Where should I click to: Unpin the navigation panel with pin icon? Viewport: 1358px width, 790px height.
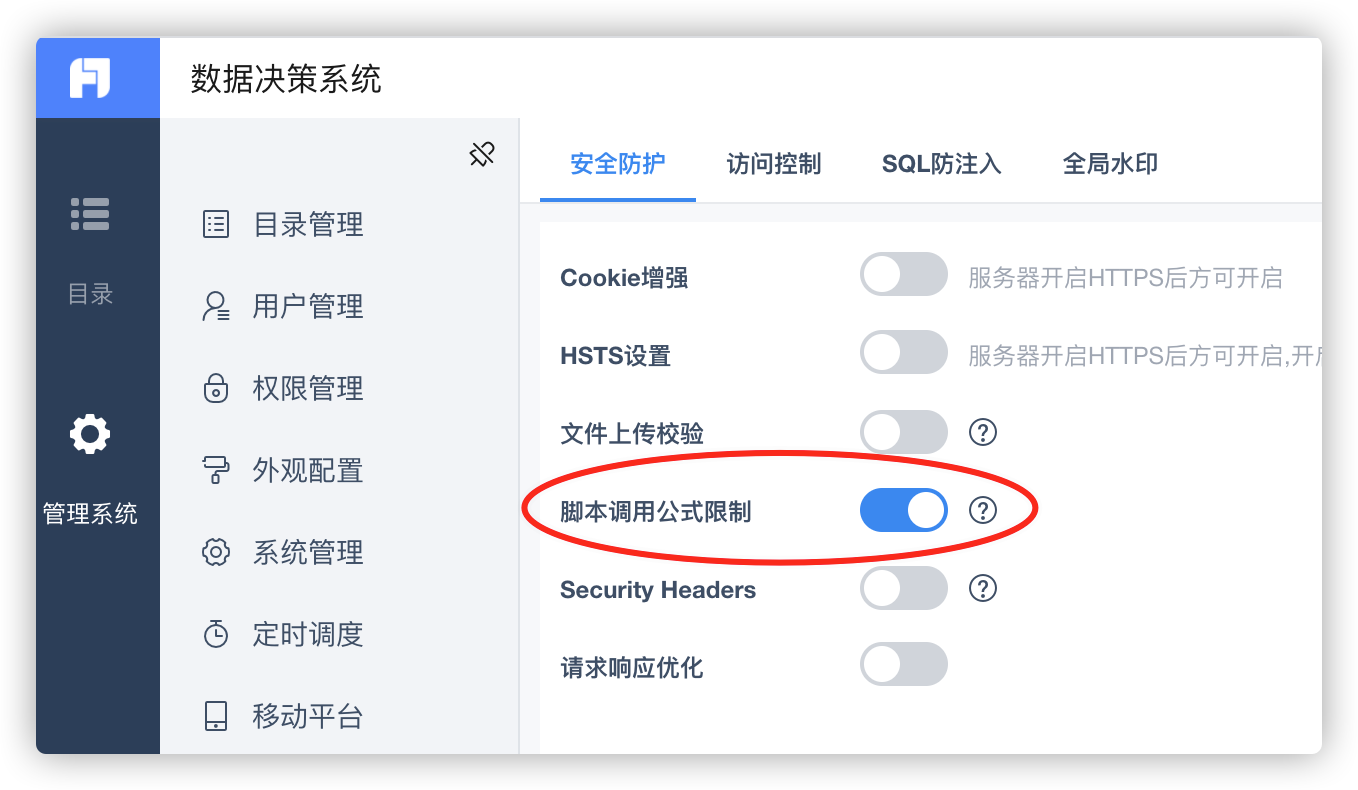coord(482,154)
